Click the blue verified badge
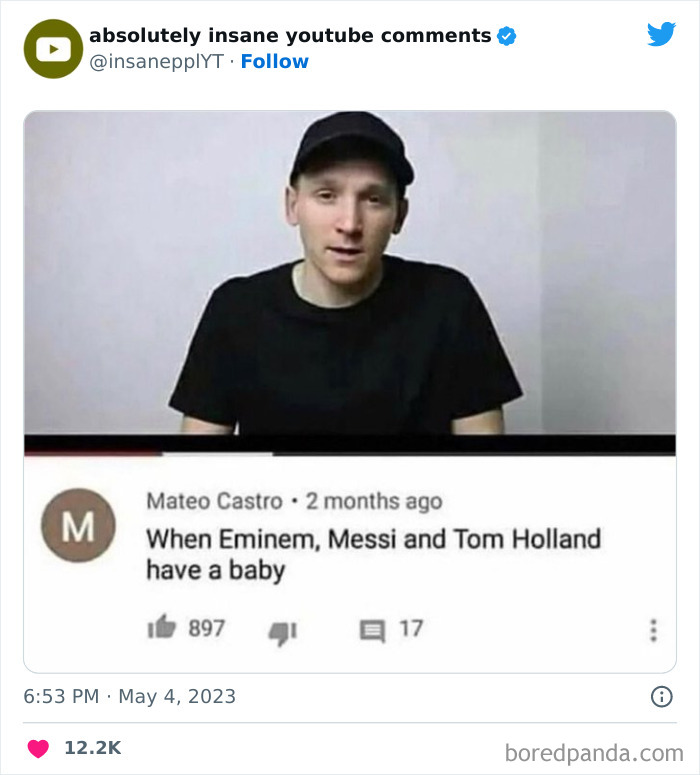The image size is (700, 775). pos(506,36)
